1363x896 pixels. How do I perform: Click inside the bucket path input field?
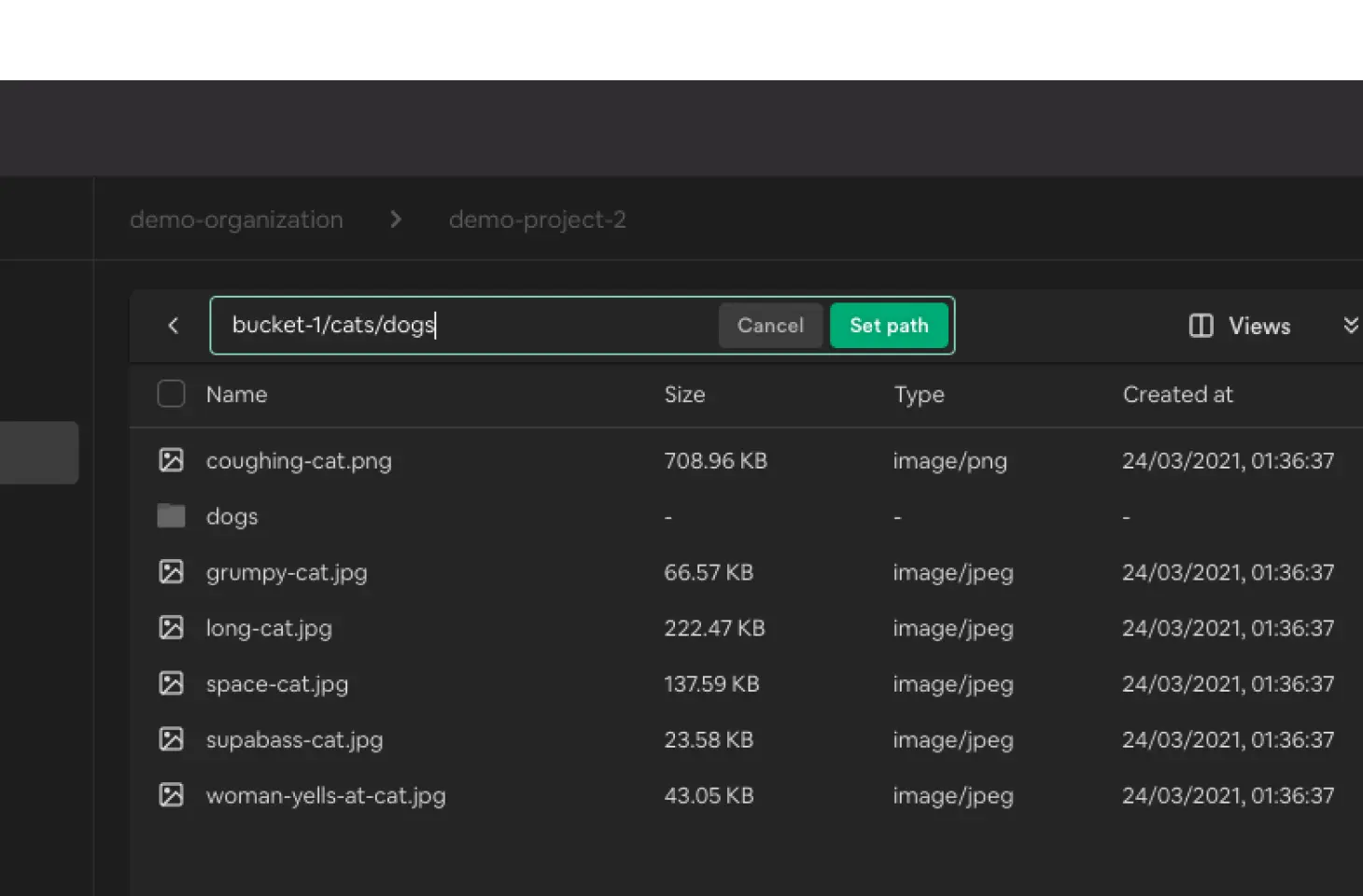467,326
